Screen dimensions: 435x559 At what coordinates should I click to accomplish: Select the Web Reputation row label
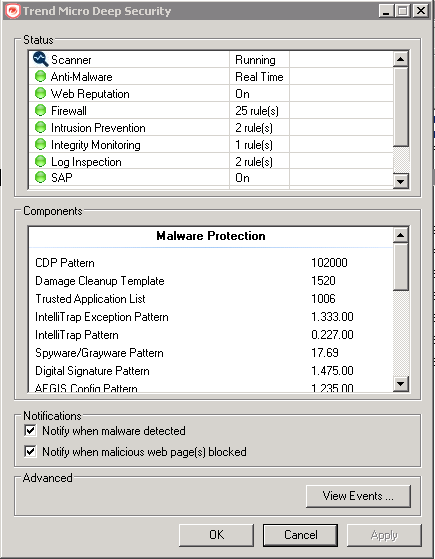(x=90, y=94)
